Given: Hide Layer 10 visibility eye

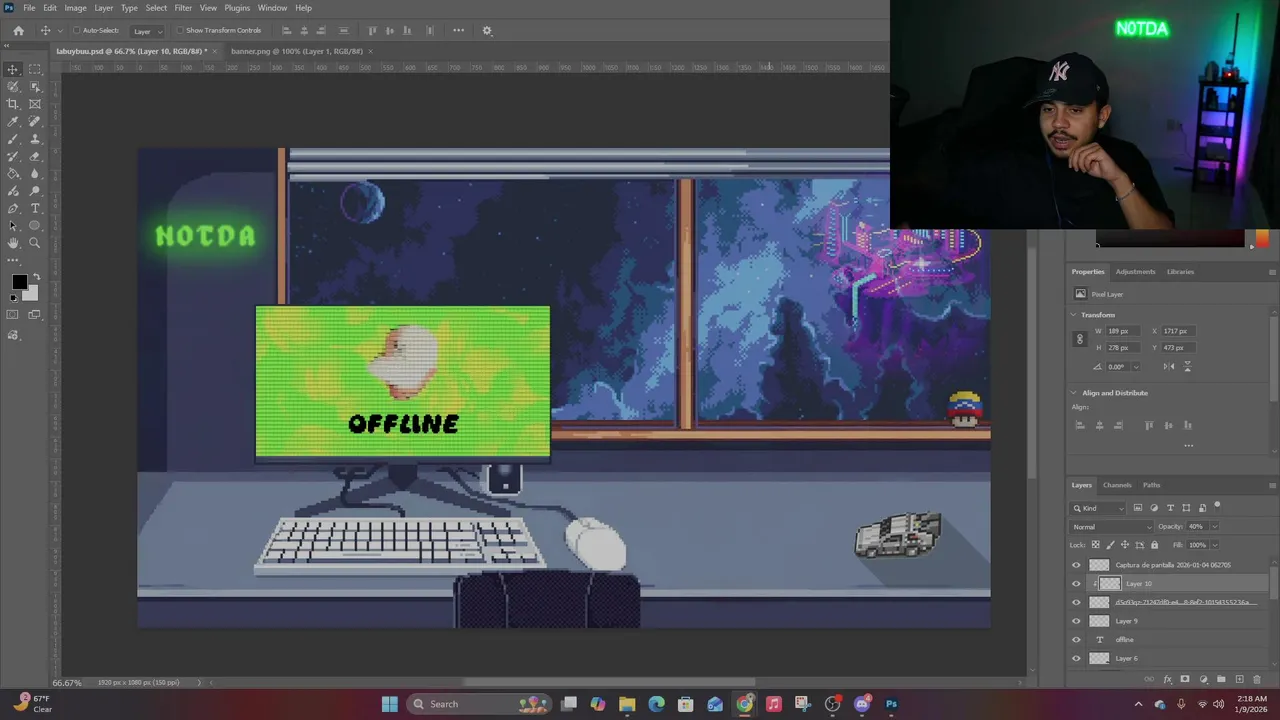Looking at the screenshot, I should [1077, 584].
